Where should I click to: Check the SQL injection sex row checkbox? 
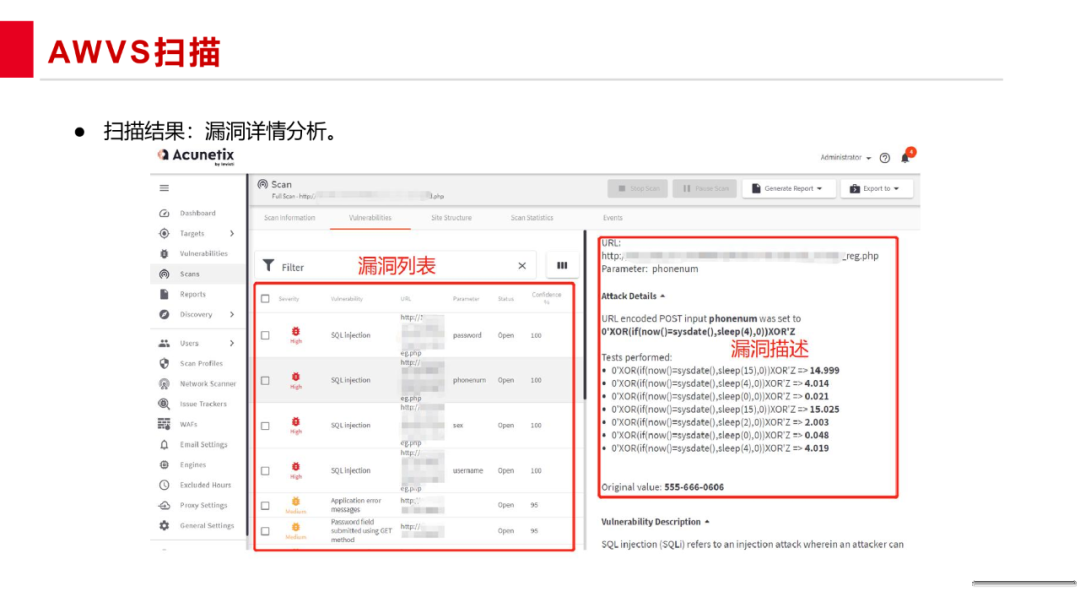(265, 426)
